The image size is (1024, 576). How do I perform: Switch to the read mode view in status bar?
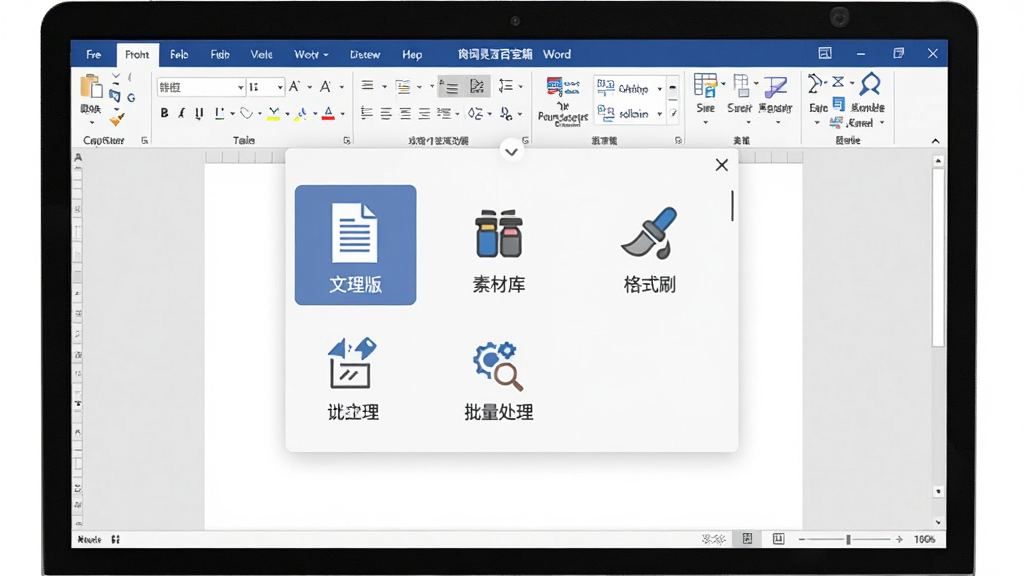tap(778, 539)
